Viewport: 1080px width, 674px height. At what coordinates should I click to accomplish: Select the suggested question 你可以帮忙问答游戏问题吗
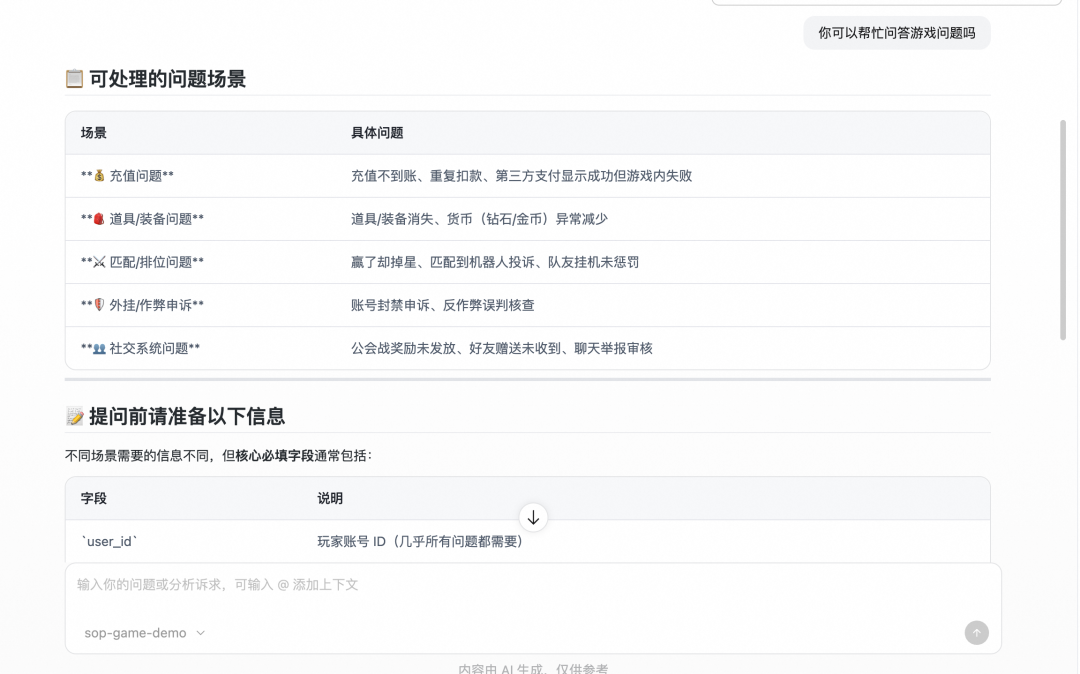tap(896, 33)
